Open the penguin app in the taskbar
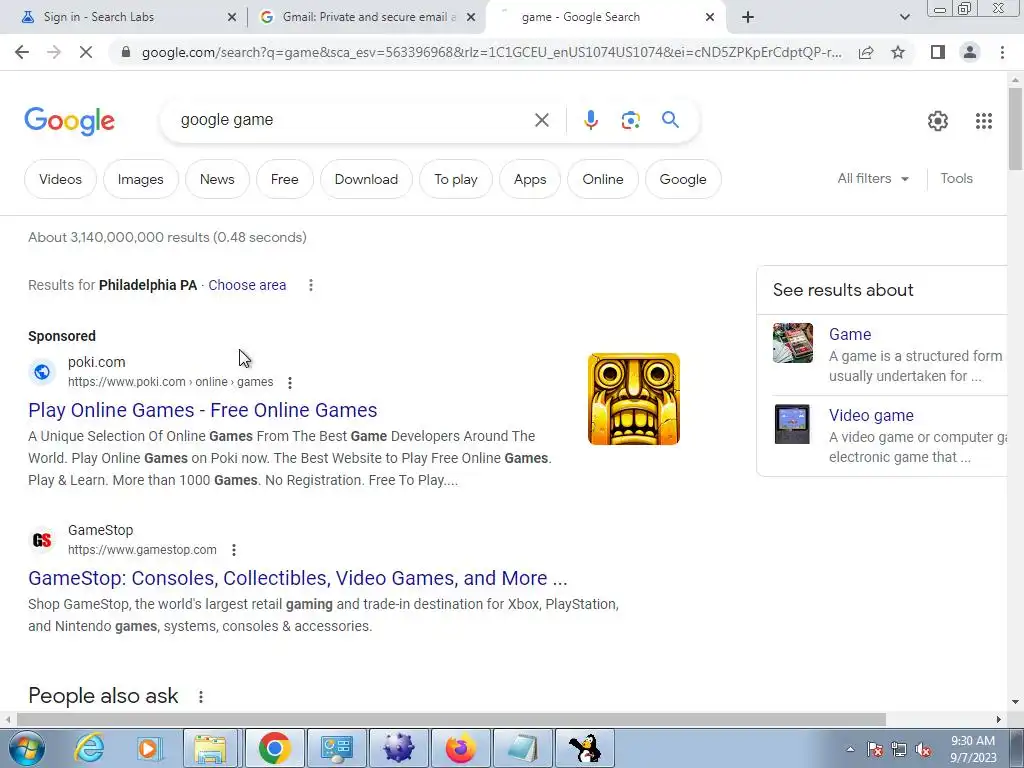 (584, 748)
